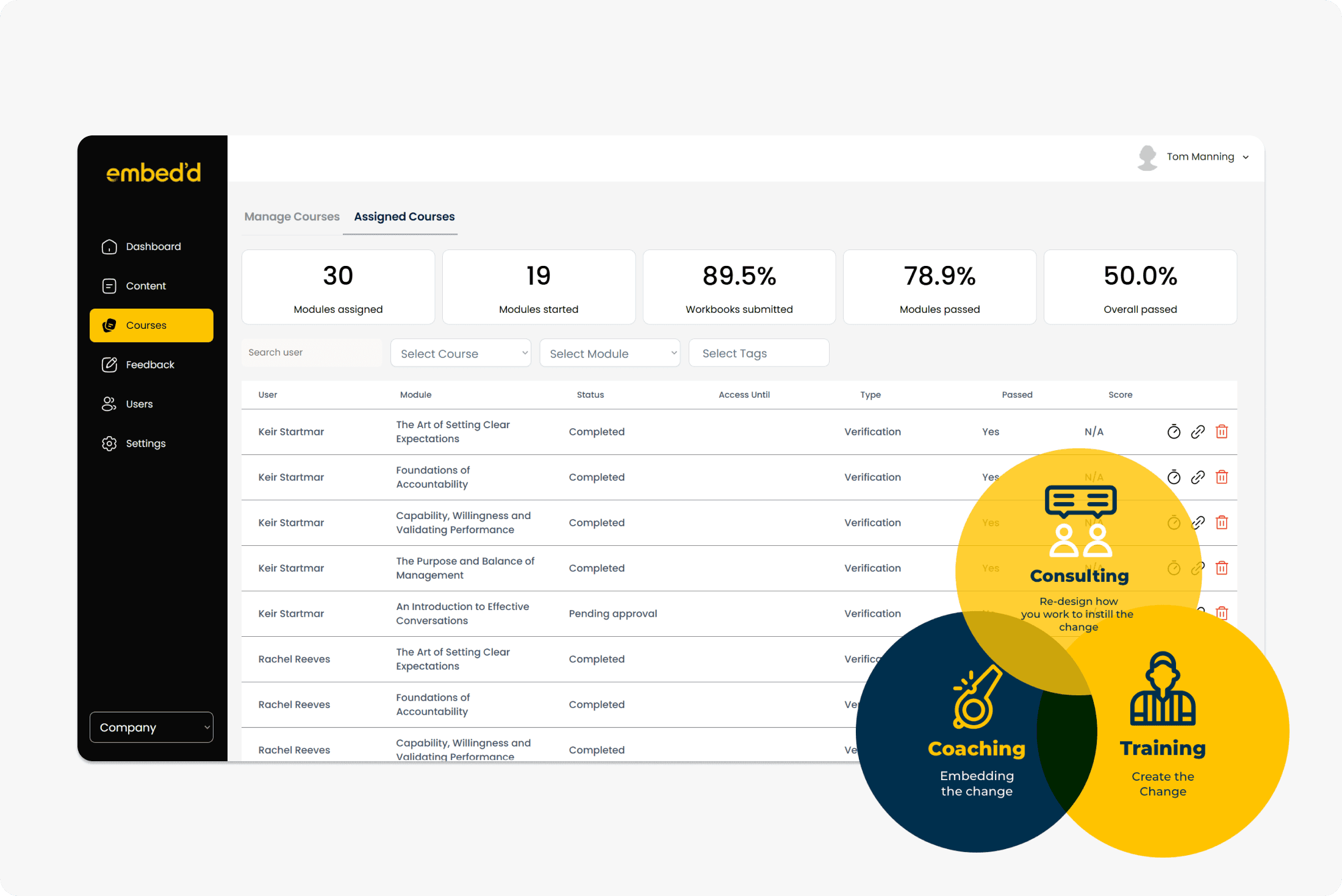Viewport: 1342px width, 896px height.
Task: Sort by the Status column header
Action: point(590,395)
